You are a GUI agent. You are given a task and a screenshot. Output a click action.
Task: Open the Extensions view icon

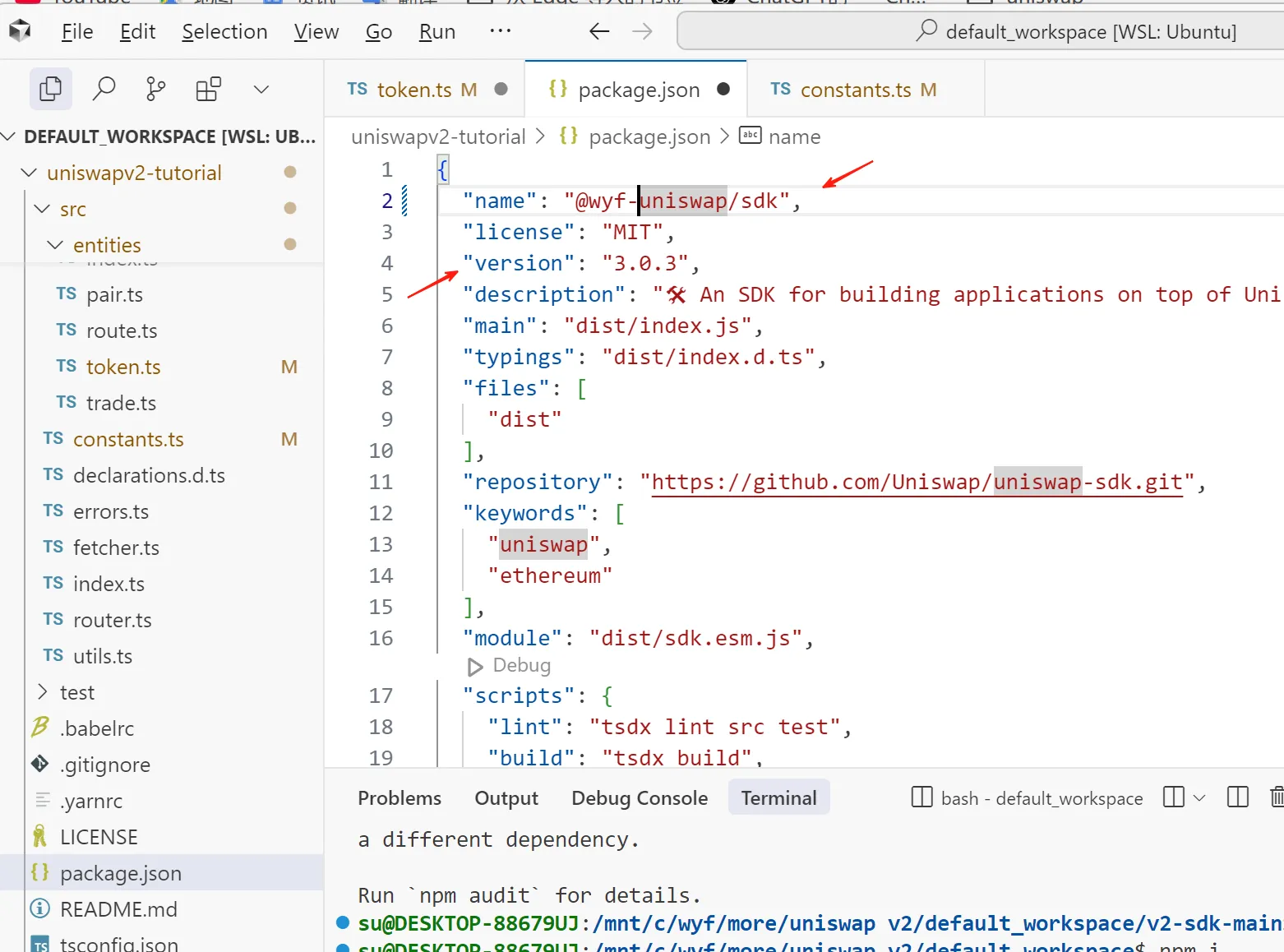208,89
